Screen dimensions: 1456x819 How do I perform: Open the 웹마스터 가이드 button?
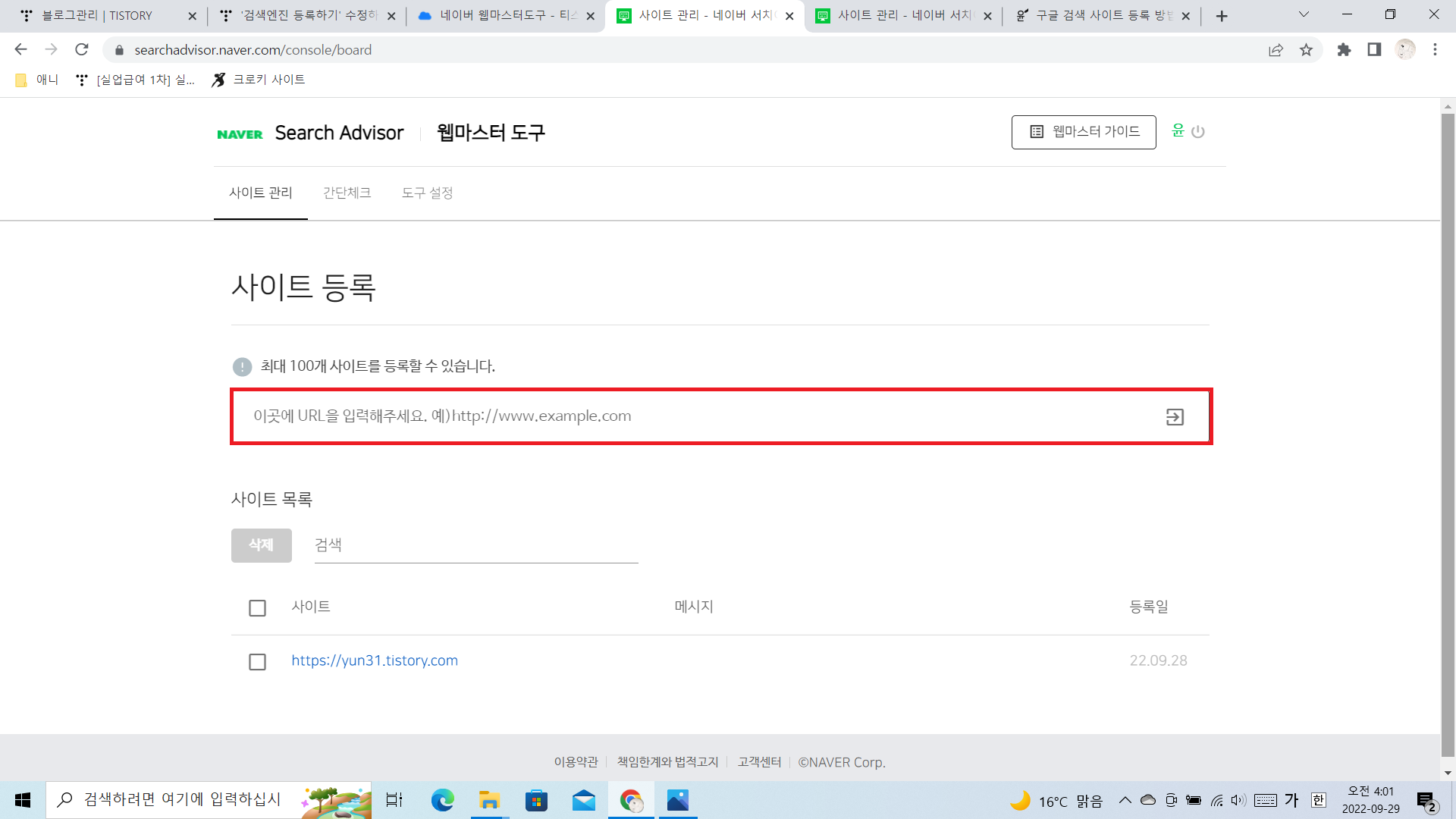pos(1084,132)
